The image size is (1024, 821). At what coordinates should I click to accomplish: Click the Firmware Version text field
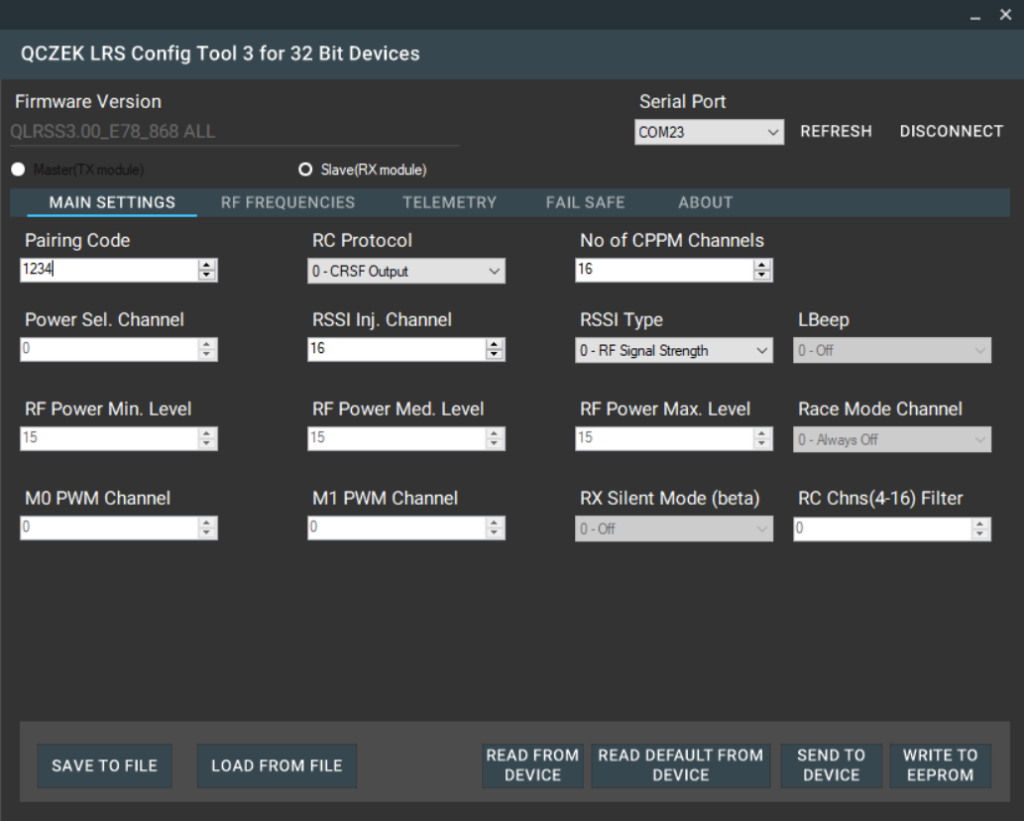click(234, 132)
